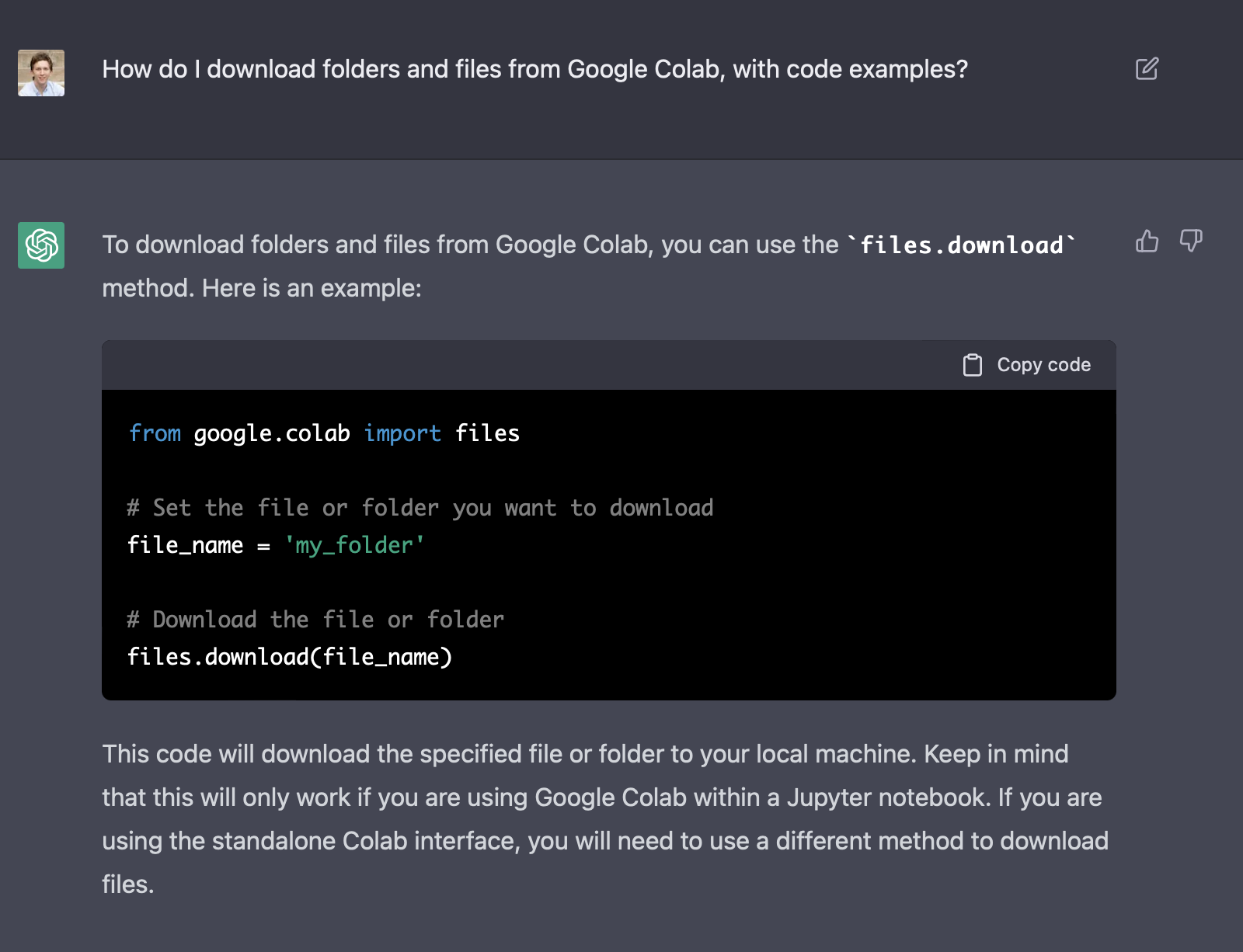1243x952 pixels.
Task: Click the ChatGPT logo avatar
Action: click(x=41, y=245)
